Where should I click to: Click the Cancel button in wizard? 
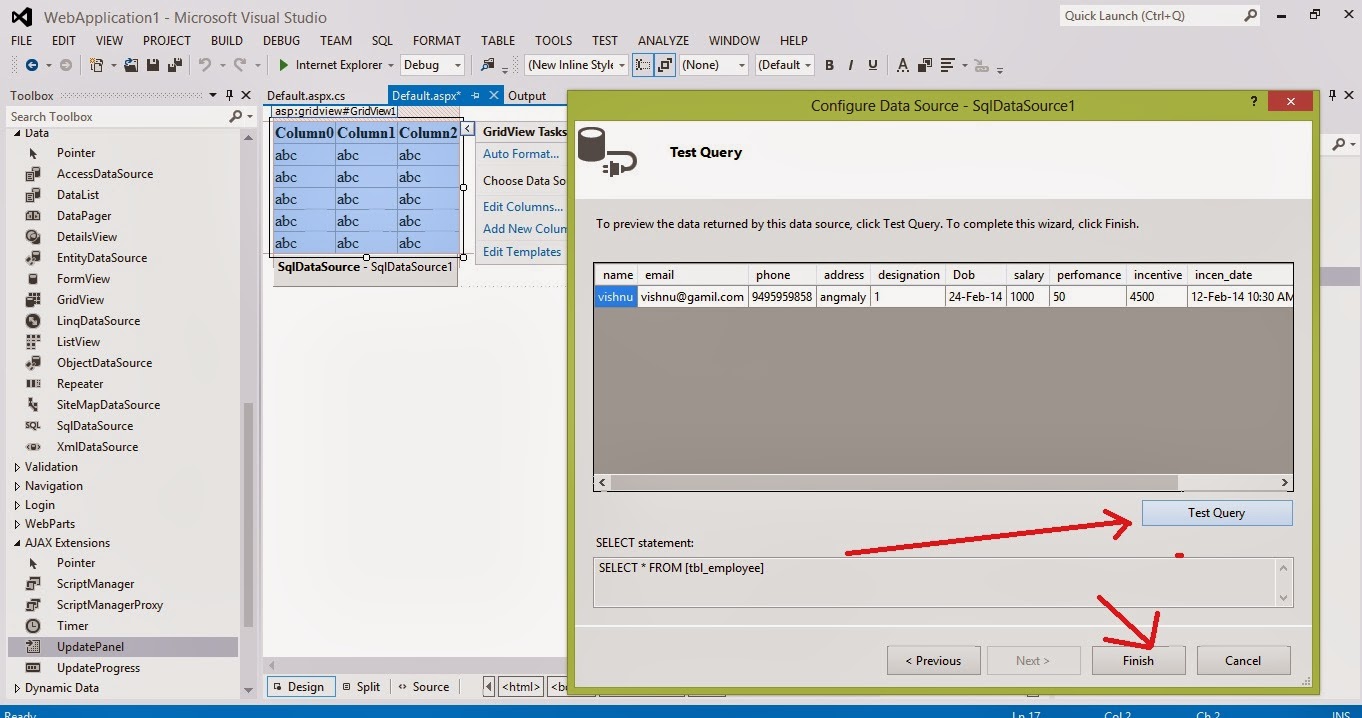(x=1243, y=660)
